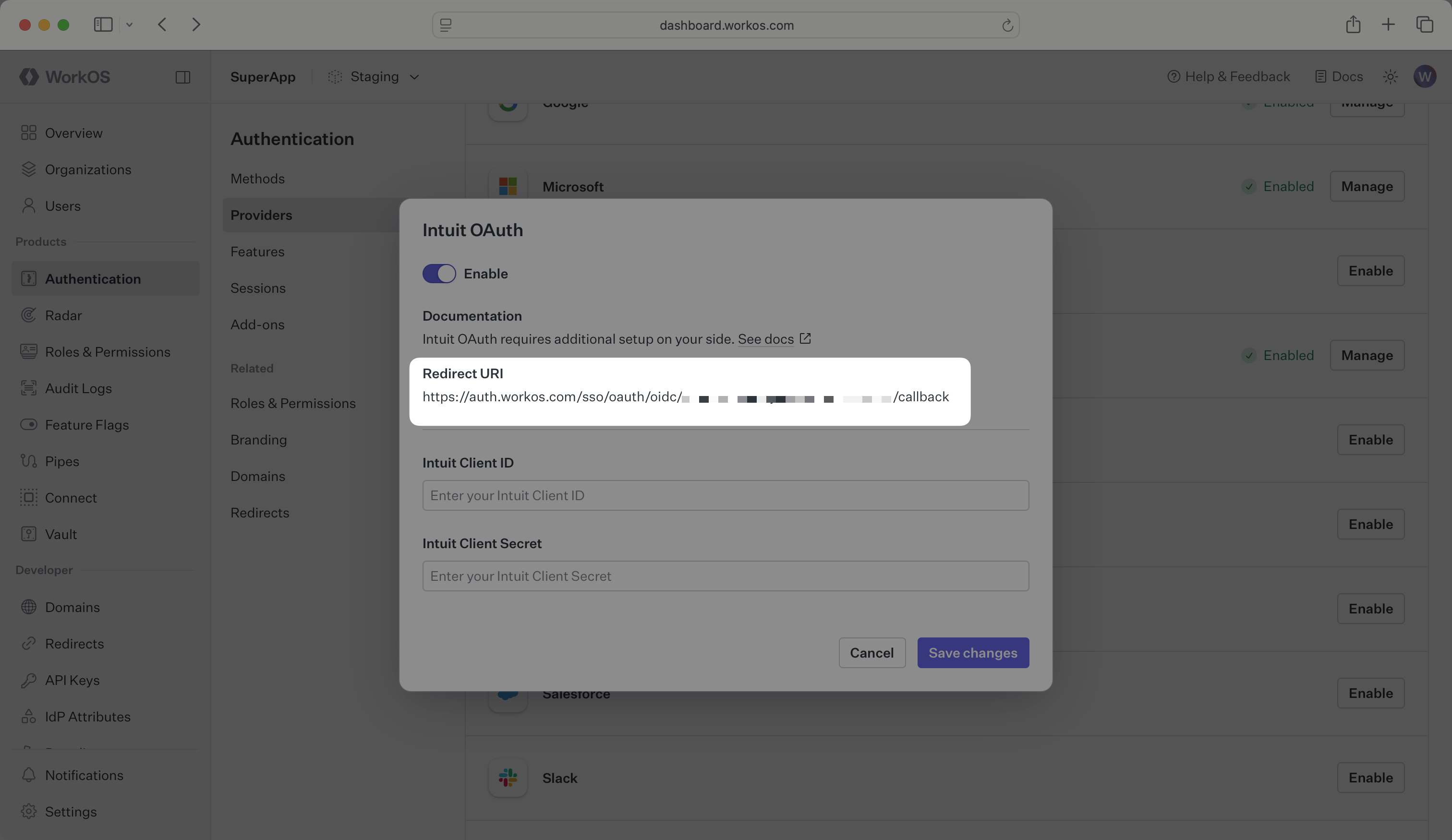Disable the Intuit OAuth Enable toggle
Image resolution: width=1452 pixels, height=840 pixels.
(438, 273)
